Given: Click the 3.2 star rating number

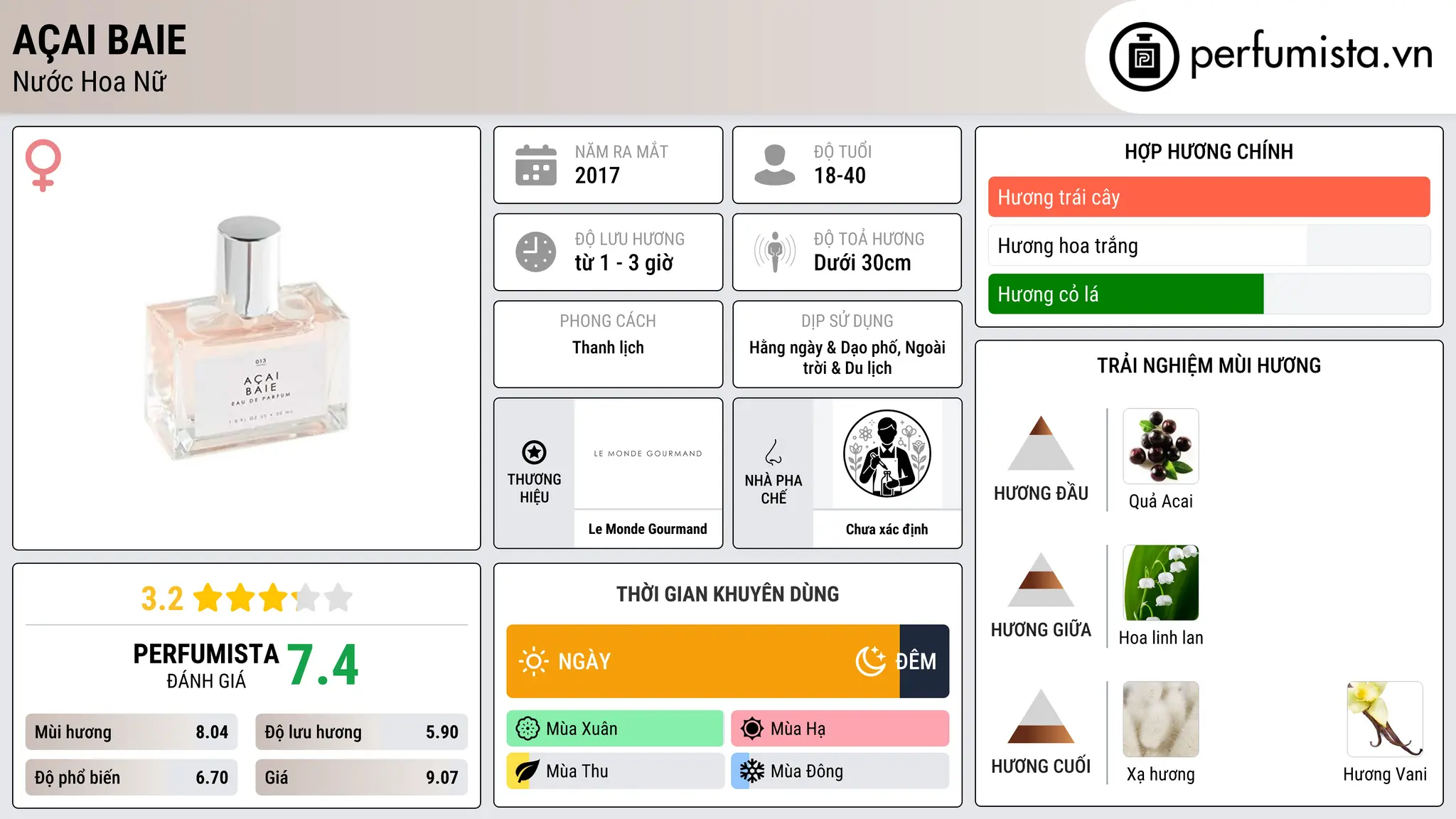Looking at the screenshot, I should [162, 599].
